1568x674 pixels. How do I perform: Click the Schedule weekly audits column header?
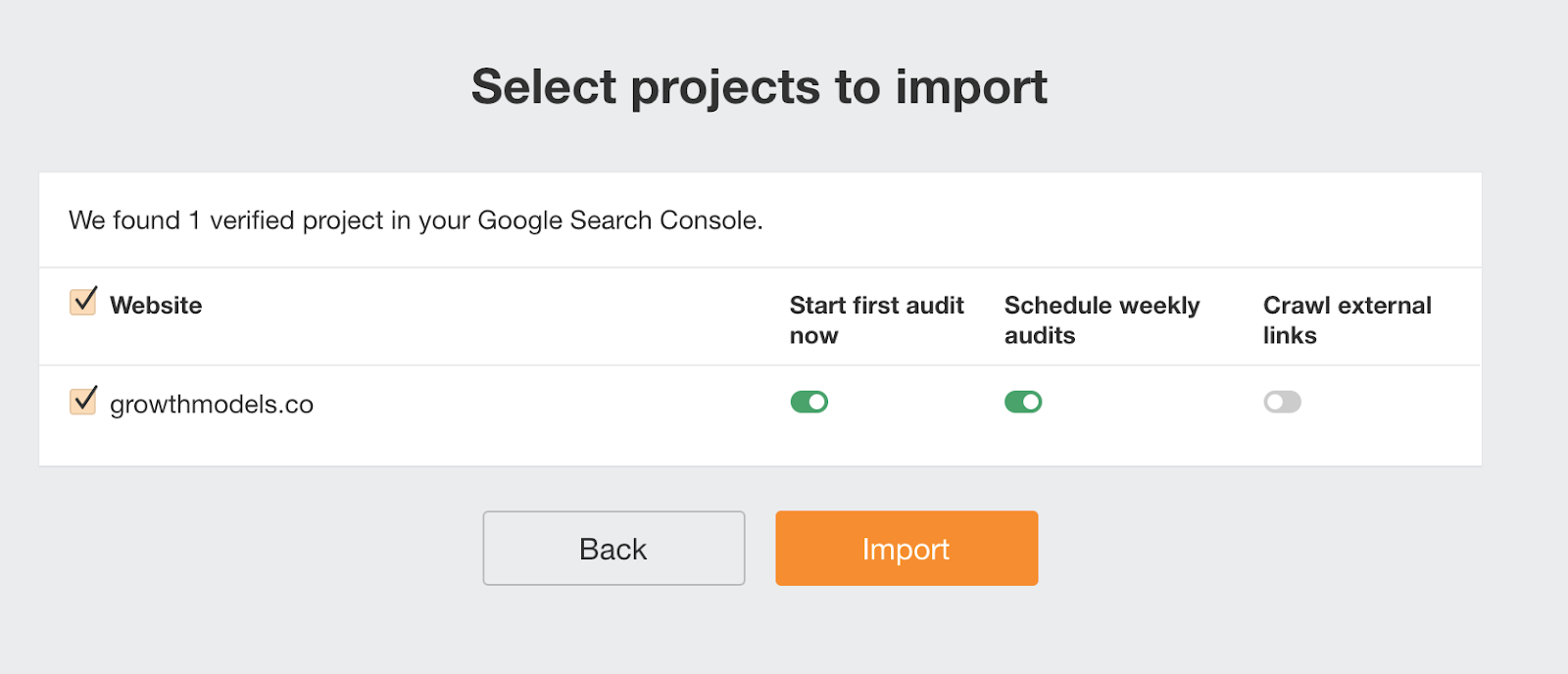1102,319
